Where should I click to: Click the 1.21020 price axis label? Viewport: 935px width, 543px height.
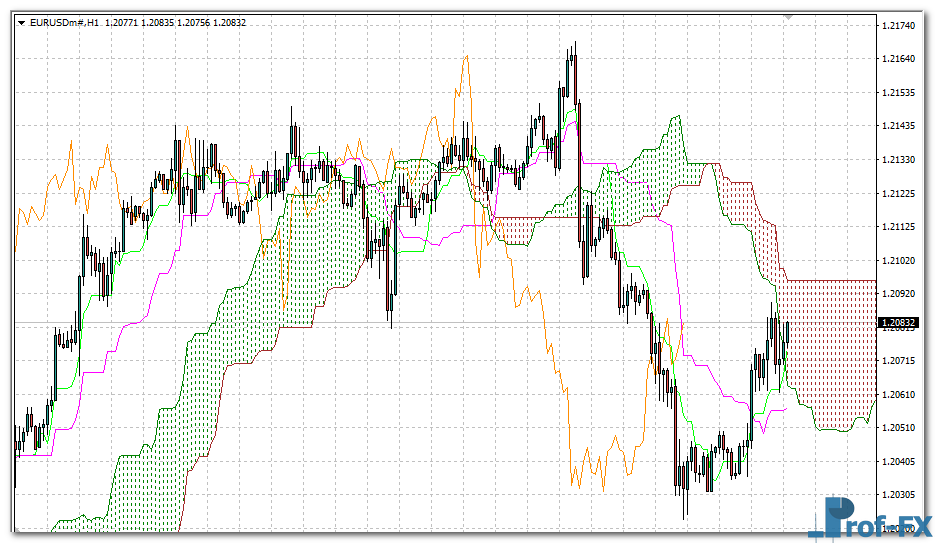901,260
